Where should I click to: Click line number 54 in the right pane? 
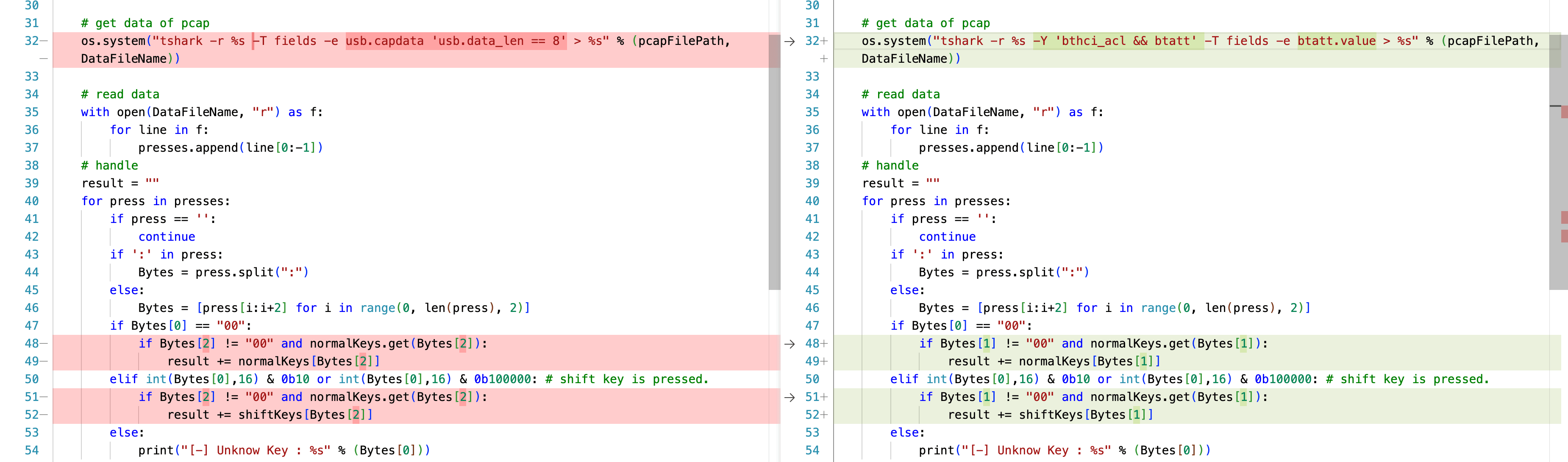point(812,451)
